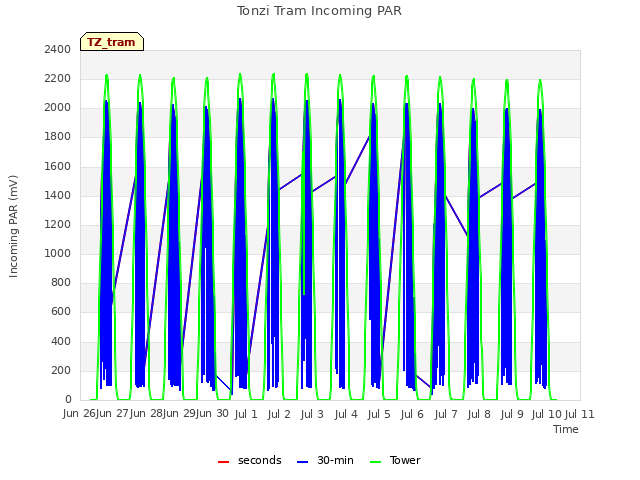Click the Jul 11 x-axis date label
Screen dimensions: 640x480
[x=580, y=414]
